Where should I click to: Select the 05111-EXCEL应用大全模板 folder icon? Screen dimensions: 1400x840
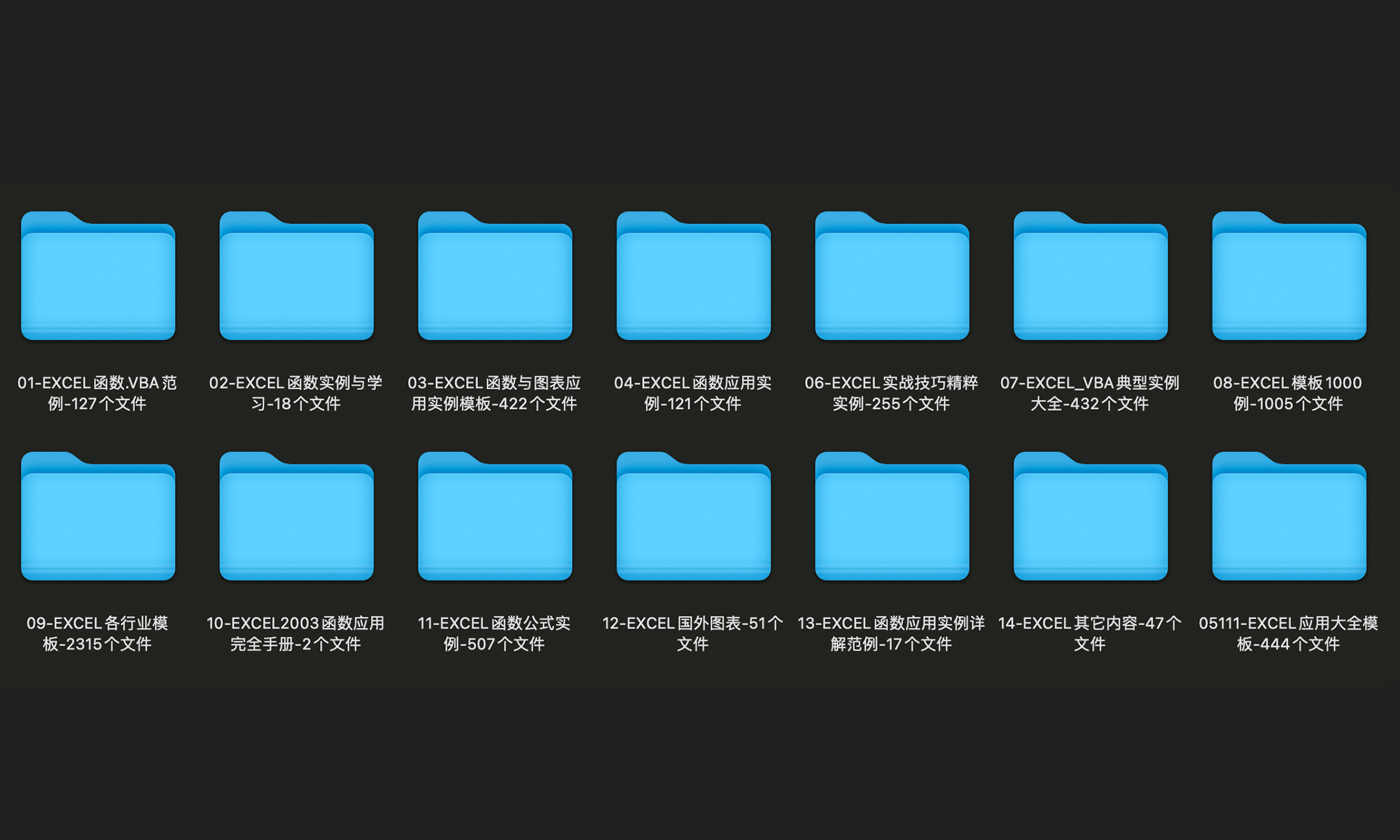pos(1289,516)
